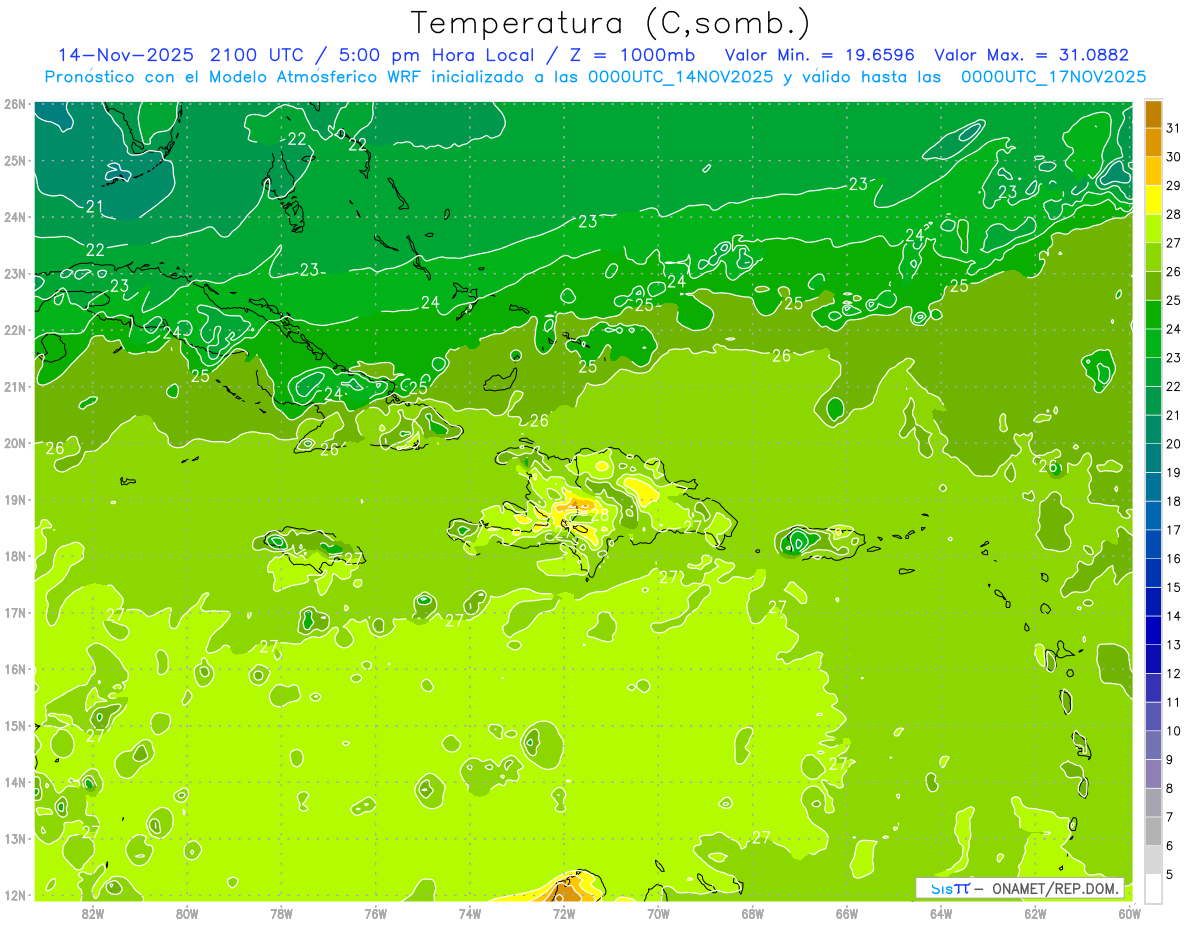
Task: Click the "70W" longitude axis label
Action: point(658,913)
